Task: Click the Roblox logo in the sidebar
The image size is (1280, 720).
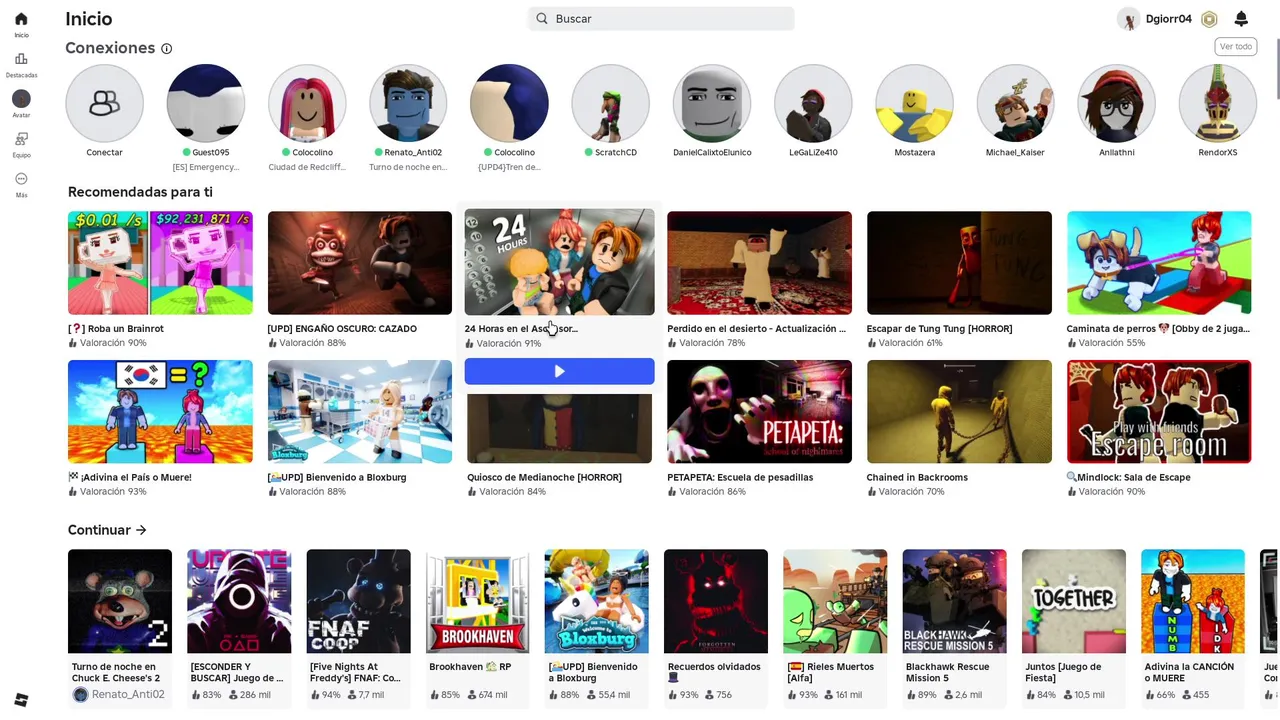Action: click(x=21, y=699)
